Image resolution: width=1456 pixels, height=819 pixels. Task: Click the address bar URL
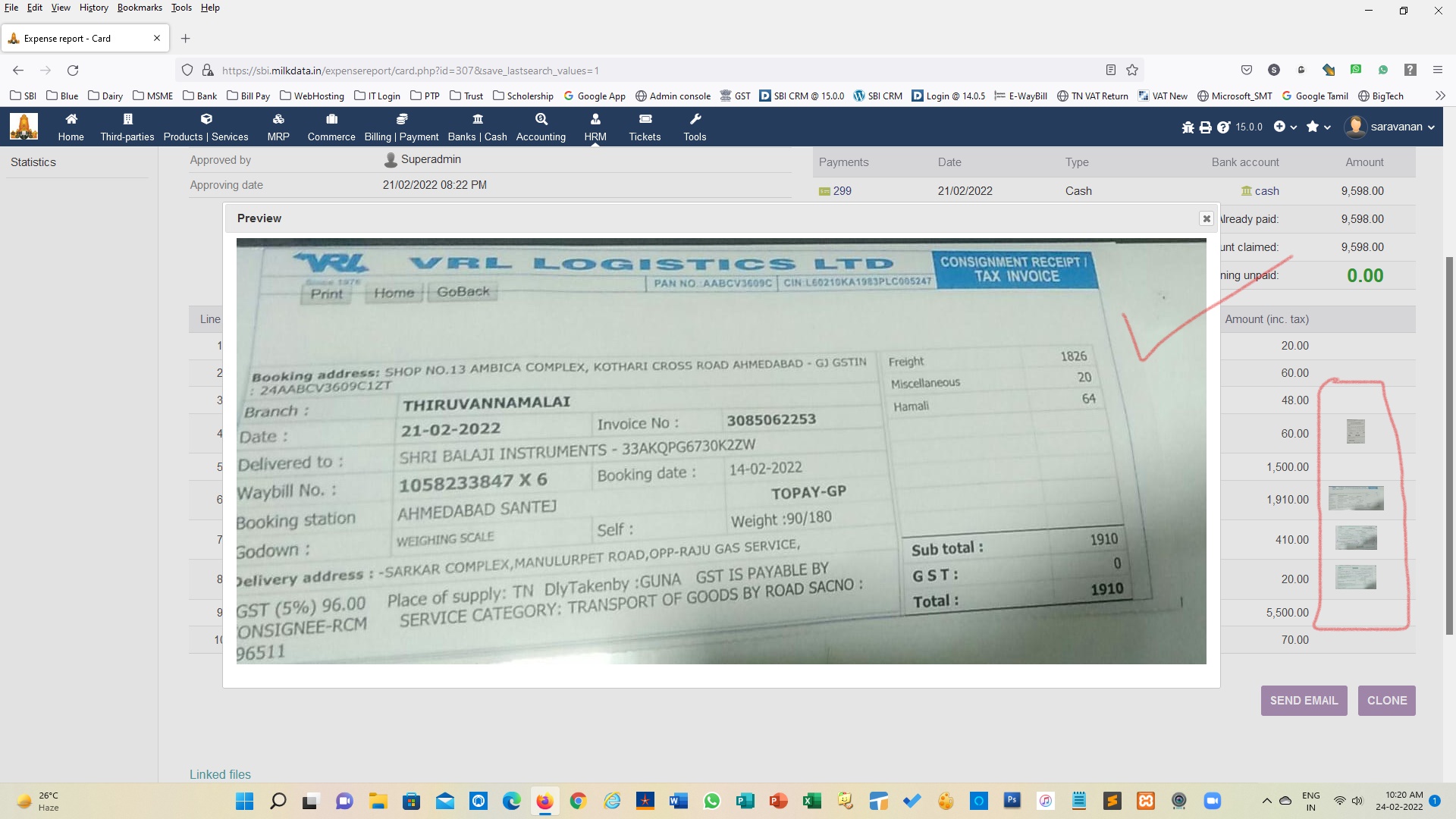[x=410, y=71]
